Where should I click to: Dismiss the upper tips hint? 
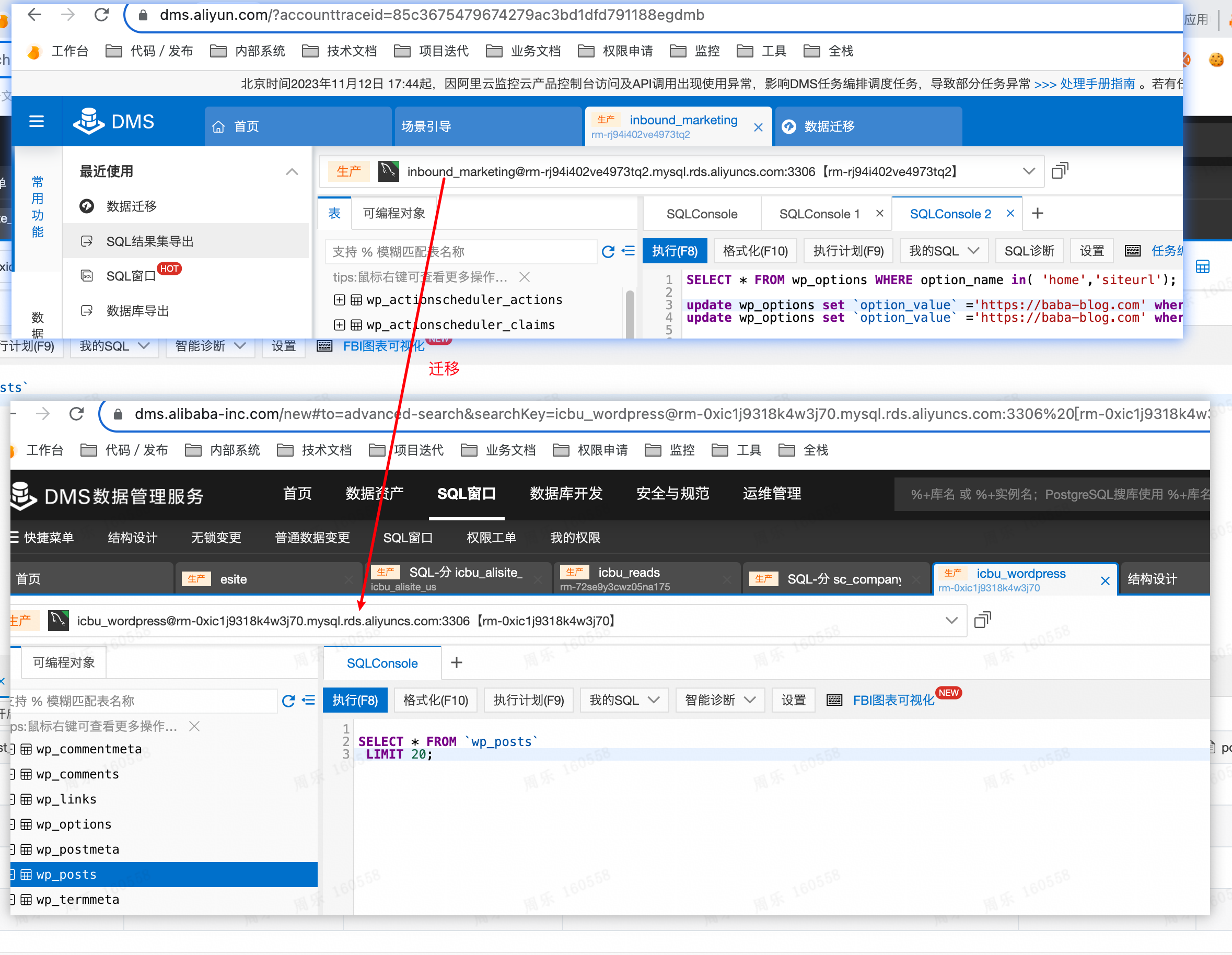click(524, 277)
